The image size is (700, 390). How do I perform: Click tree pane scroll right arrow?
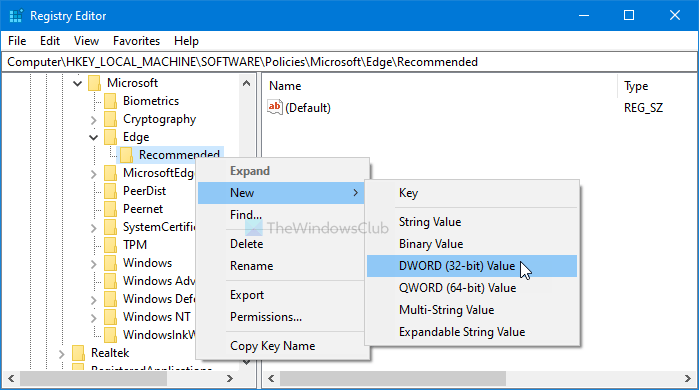pos(230,379)
